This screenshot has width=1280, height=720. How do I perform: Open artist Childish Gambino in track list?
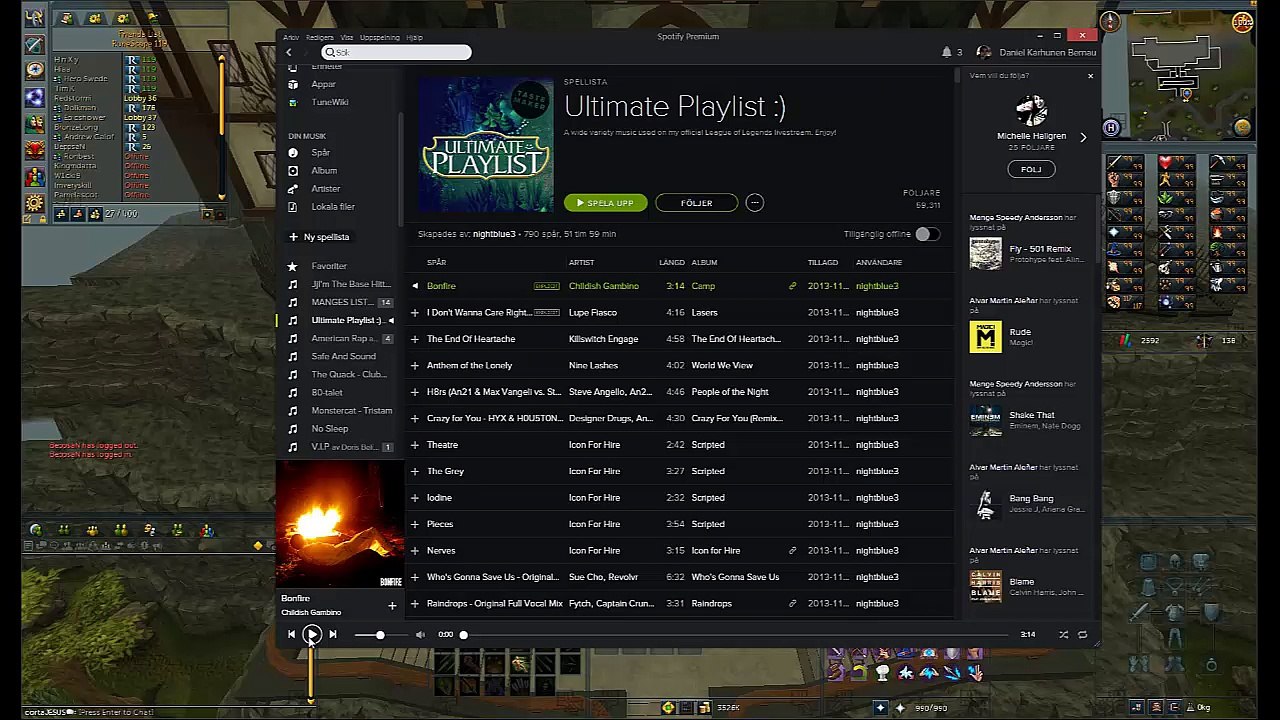click(x=603, y=286)
